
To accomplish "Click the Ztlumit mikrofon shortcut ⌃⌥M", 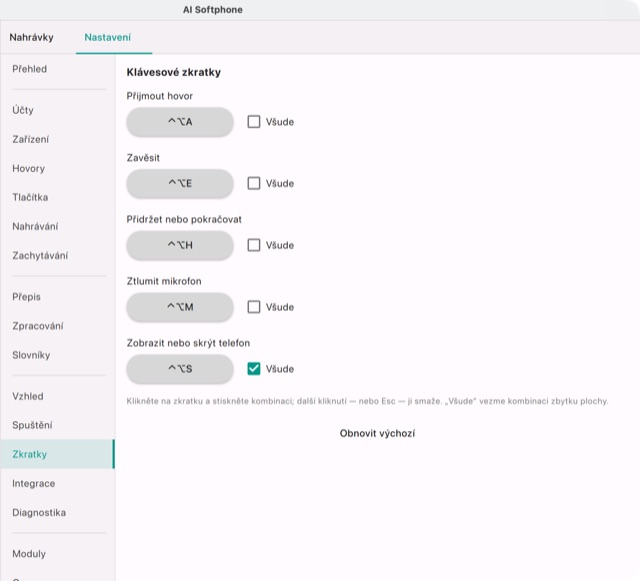I will [x=180, y=307].
